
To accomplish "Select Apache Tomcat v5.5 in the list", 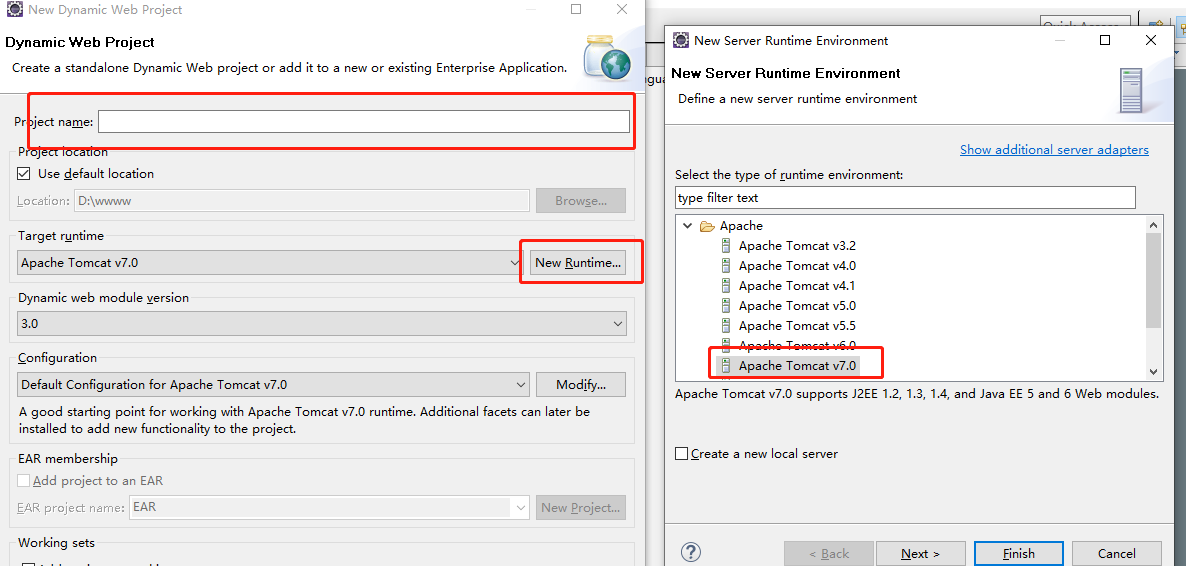I will click(796, 326).
